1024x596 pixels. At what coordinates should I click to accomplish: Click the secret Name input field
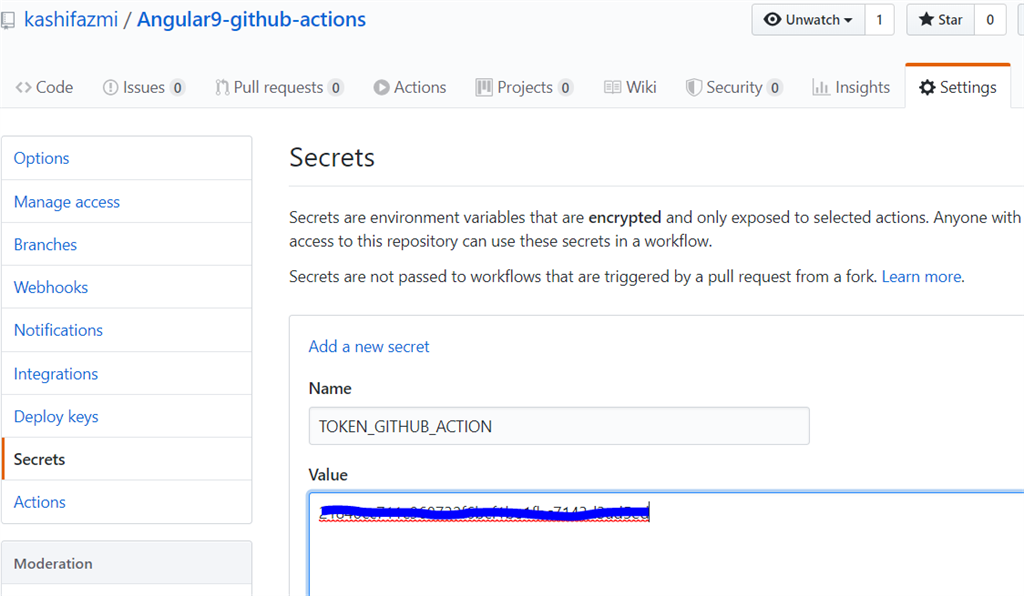pos(558,427)
